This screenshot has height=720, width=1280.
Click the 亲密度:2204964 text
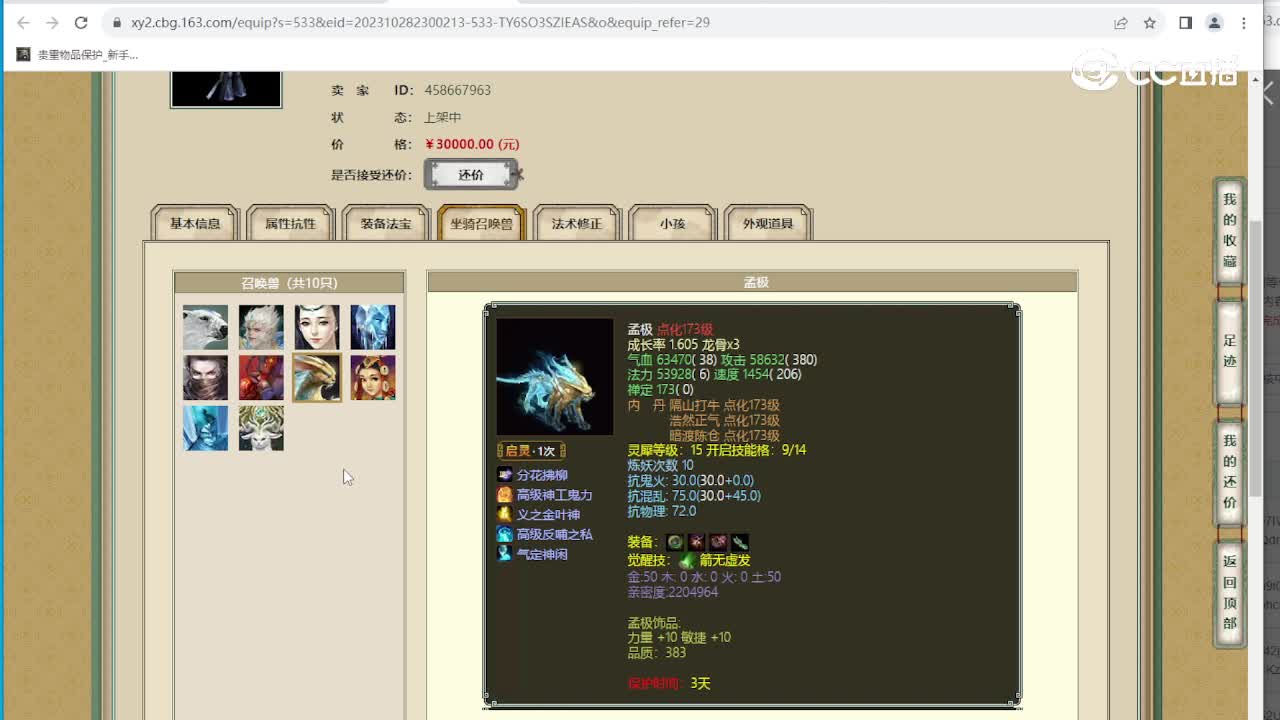click(672, 592)
